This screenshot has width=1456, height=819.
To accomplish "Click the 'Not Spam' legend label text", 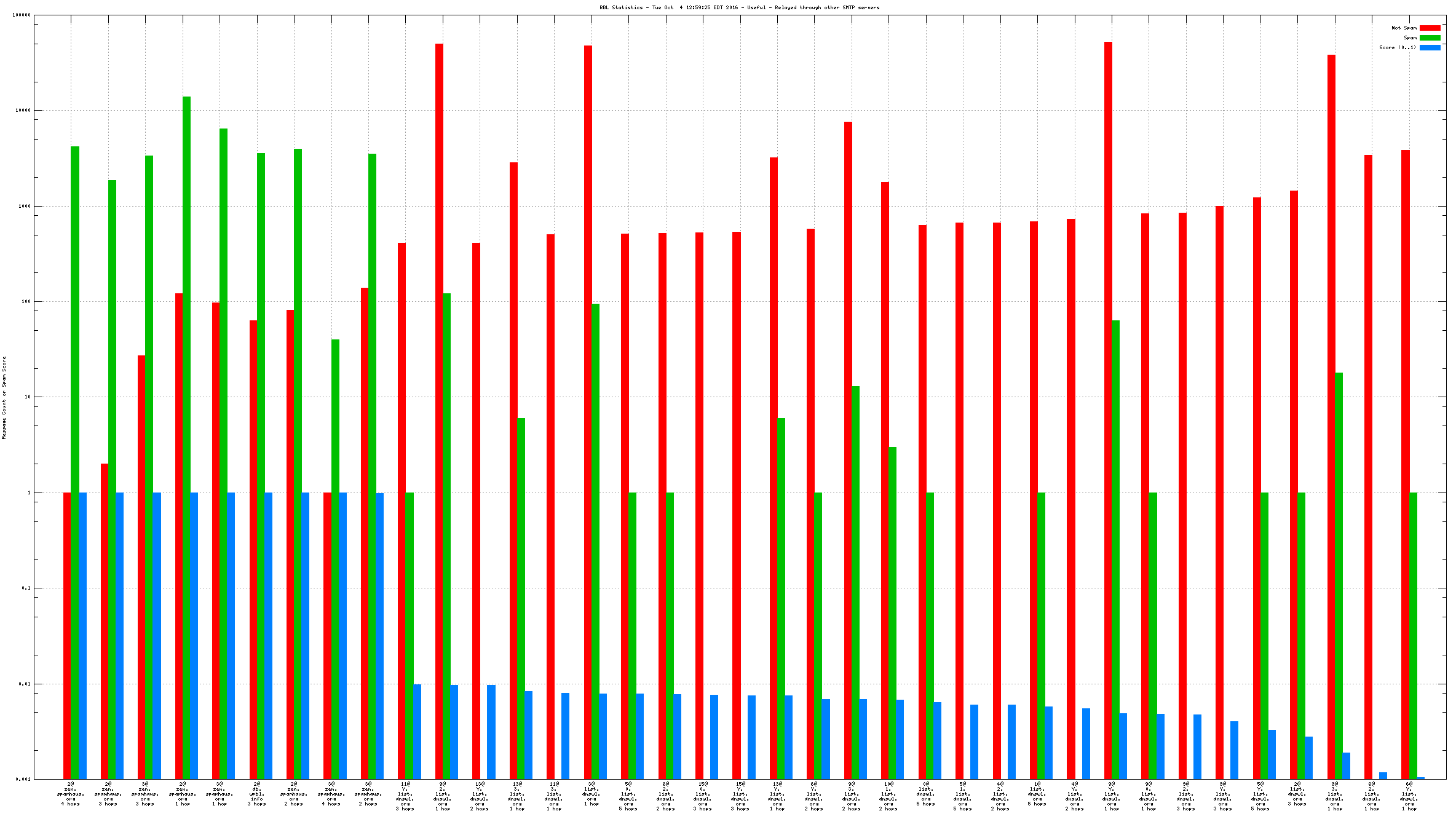I will pos(1404,28).
